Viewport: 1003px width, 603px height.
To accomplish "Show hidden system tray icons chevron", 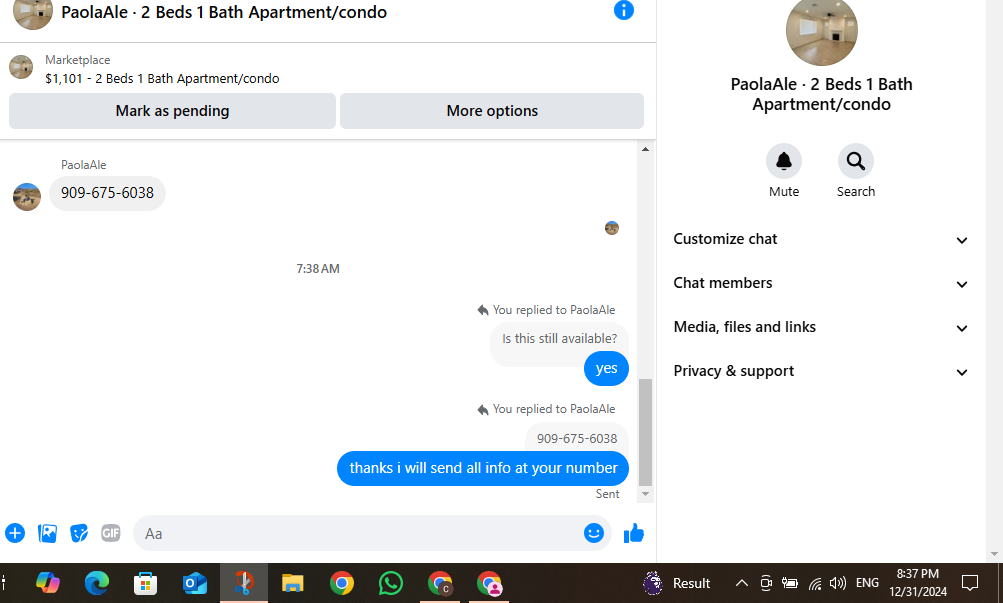I will tap(741, 583).
